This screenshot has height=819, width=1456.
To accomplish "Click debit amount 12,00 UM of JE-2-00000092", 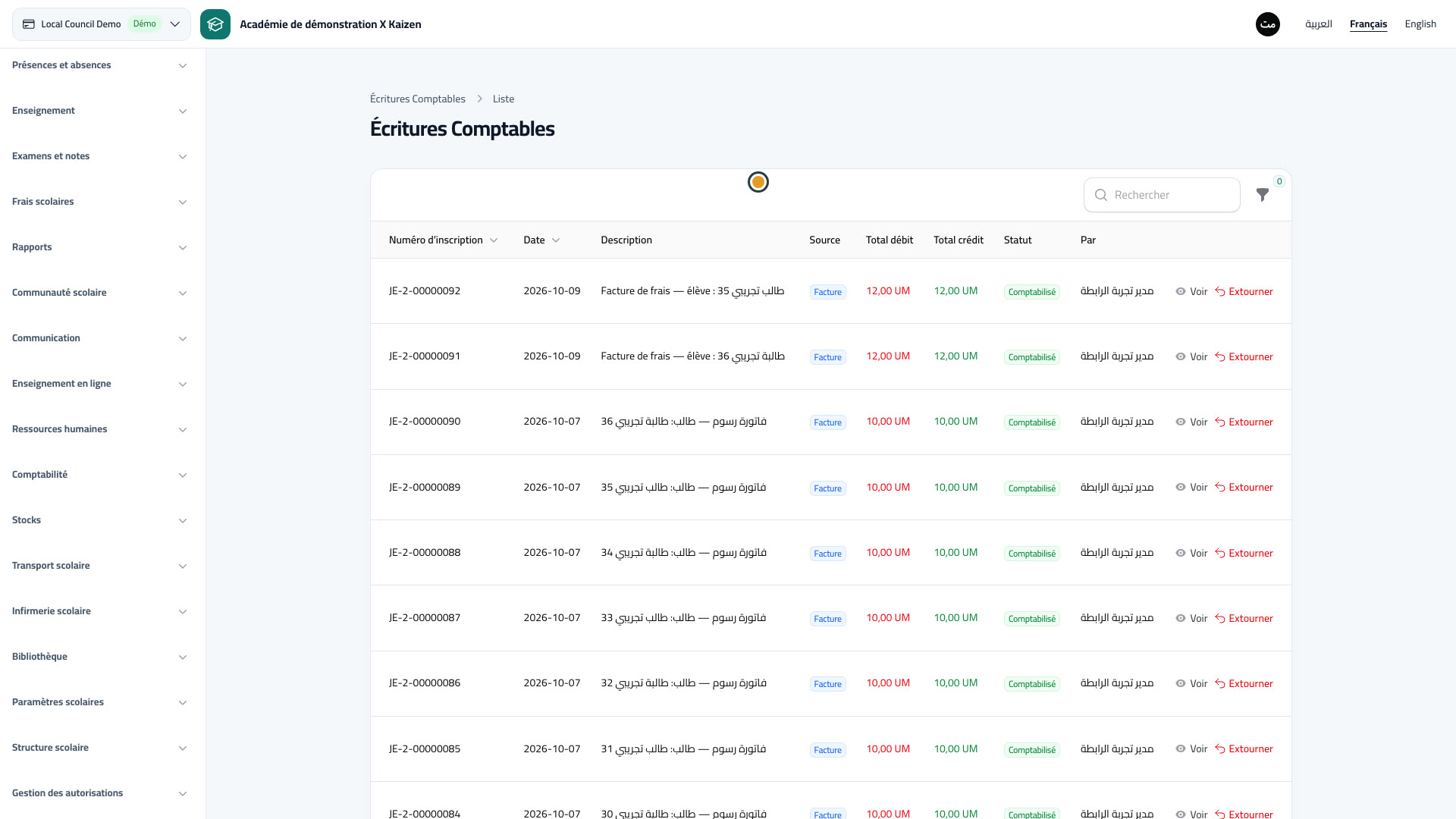I will (888, 291).
